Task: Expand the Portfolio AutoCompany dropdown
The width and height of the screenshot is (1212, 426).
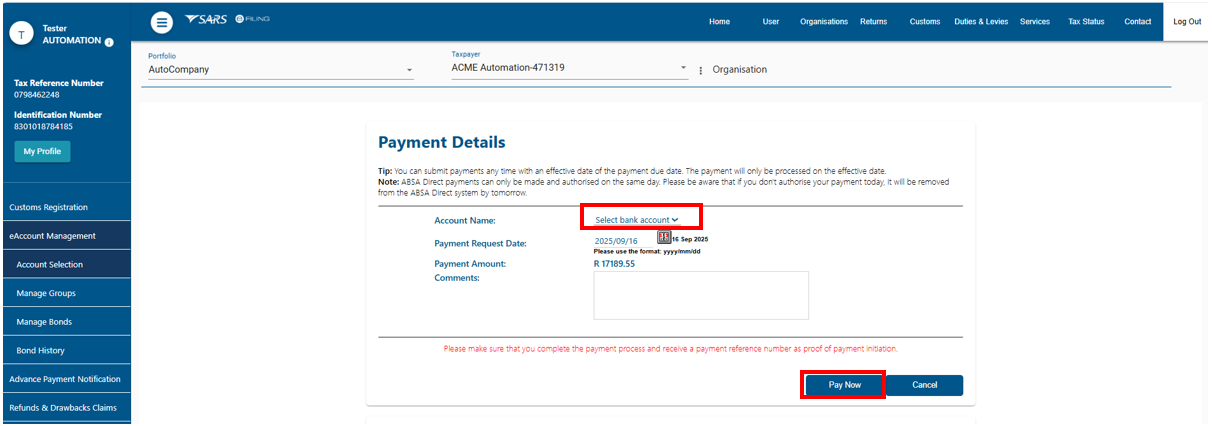Action: 280,70
